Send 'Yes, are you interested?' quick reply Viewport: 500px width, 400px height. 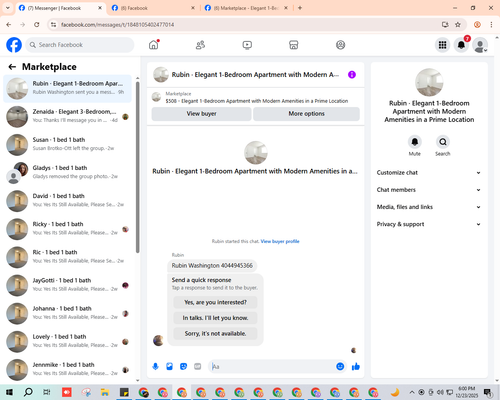point(215,302)
